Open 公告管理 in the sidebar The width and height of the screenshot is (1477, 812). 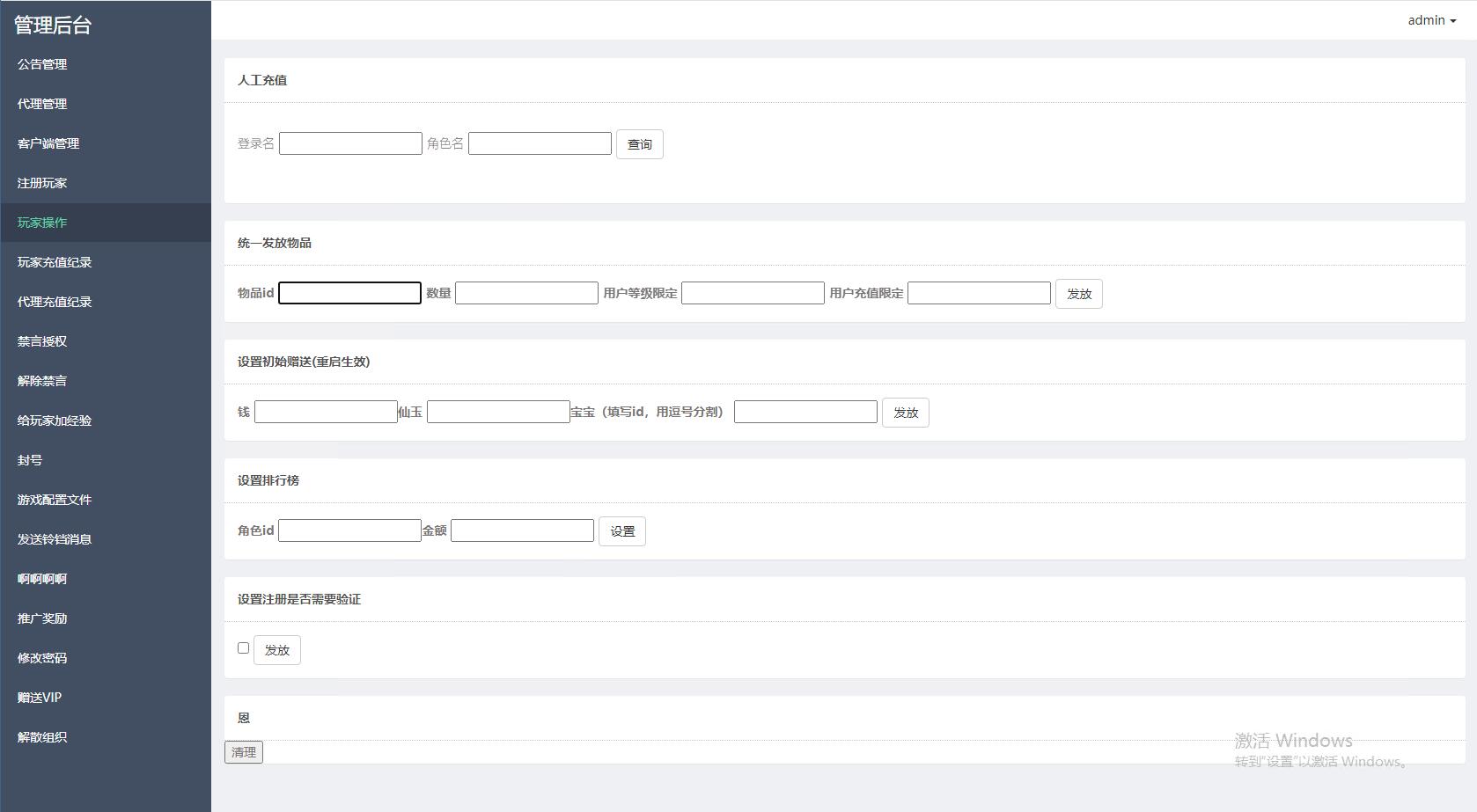(x=42, y=64)
